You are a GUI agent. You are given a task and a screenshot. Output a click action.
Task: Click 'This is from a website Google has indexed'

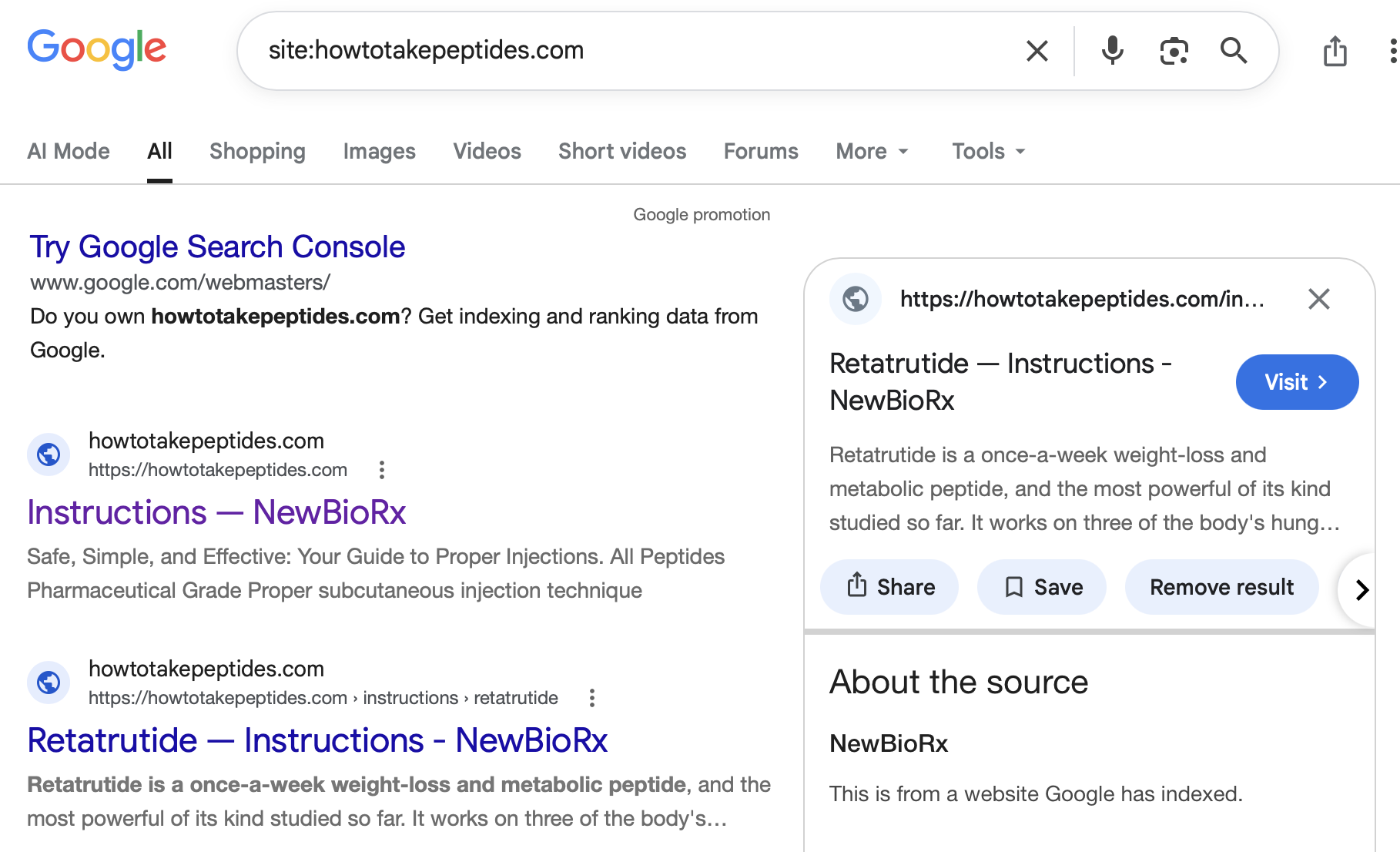1036,794
